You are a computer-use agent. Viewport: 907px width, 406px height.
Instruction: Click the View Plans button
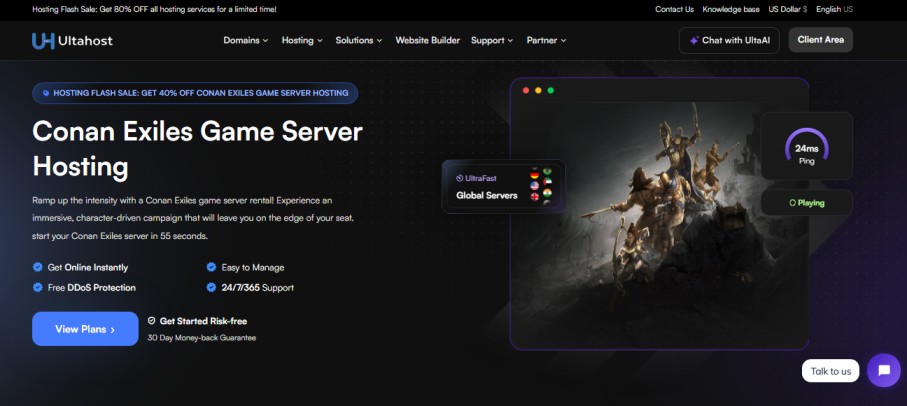[x=85, y=328]
